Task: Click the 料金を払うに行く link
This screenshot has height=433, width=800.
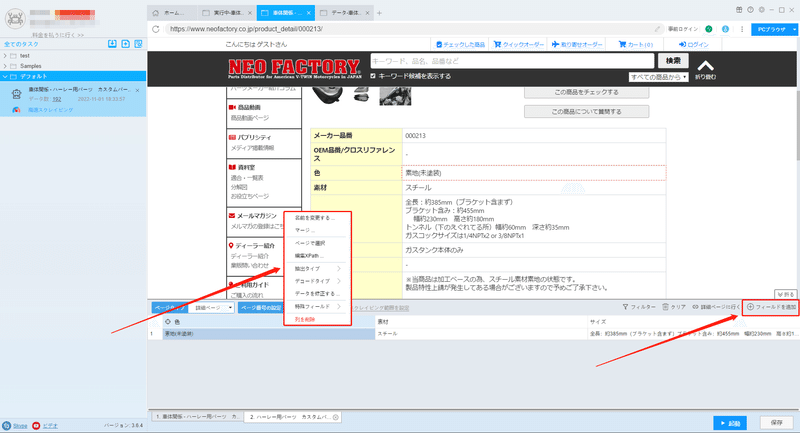Action: pos(58,35)
